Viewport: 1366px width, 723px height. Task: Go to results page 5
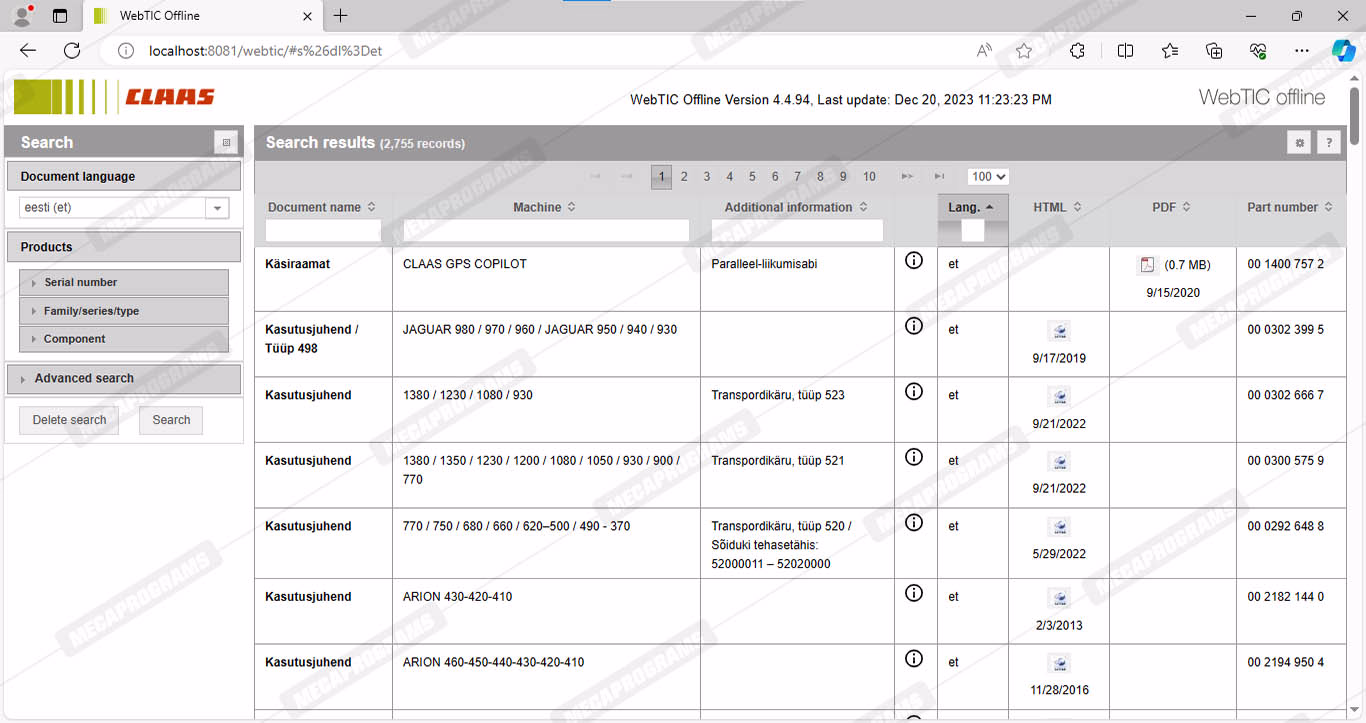752,177
